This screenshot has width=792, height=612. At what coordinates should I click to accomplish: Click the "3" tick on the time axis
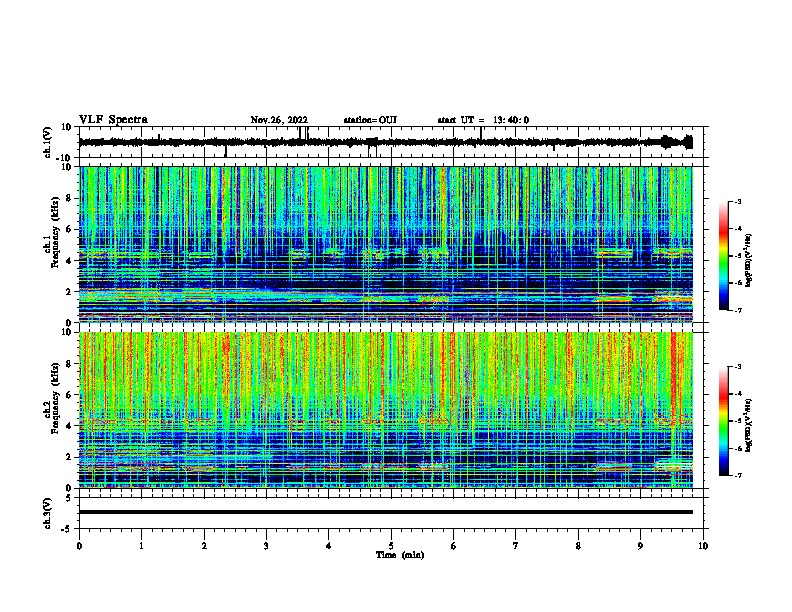point(266,546)
